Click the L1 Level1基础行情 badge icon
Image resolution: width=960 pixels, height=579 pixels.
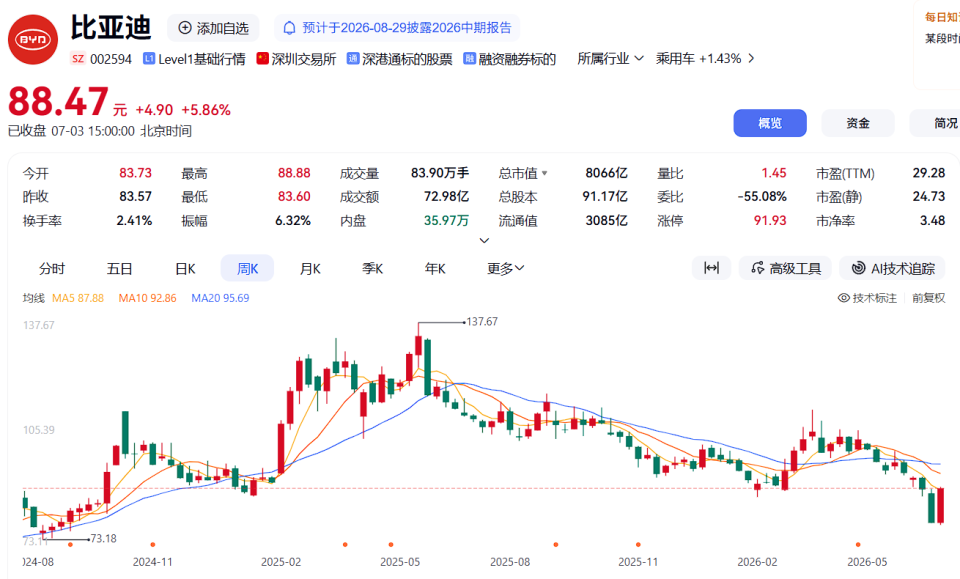(x=148, y=58)
